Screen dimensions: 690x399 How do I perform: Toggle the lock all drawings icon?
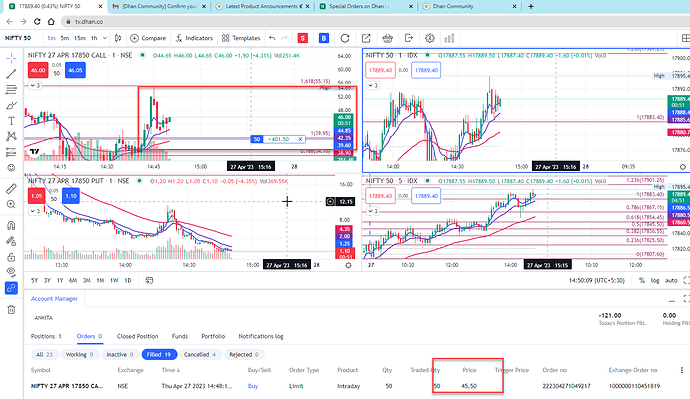[x=11, y=257]
